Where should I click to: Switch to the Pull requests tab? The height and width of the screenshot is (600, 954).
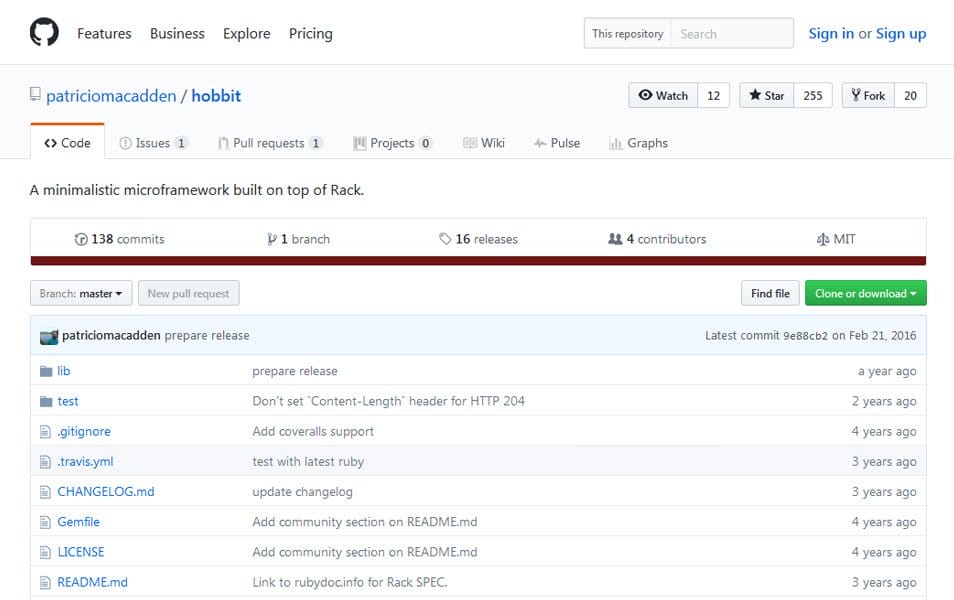270,143
